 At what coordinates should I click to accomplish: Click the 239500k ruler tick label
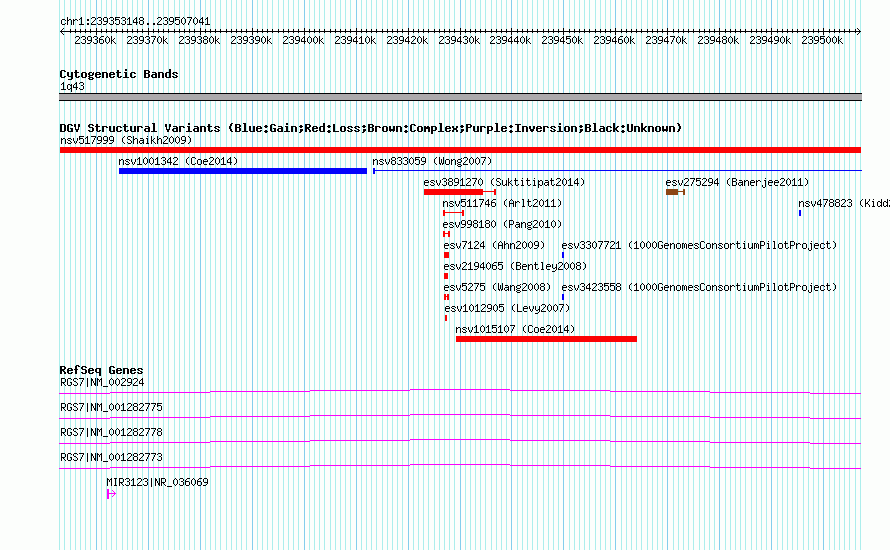point(822,40)
